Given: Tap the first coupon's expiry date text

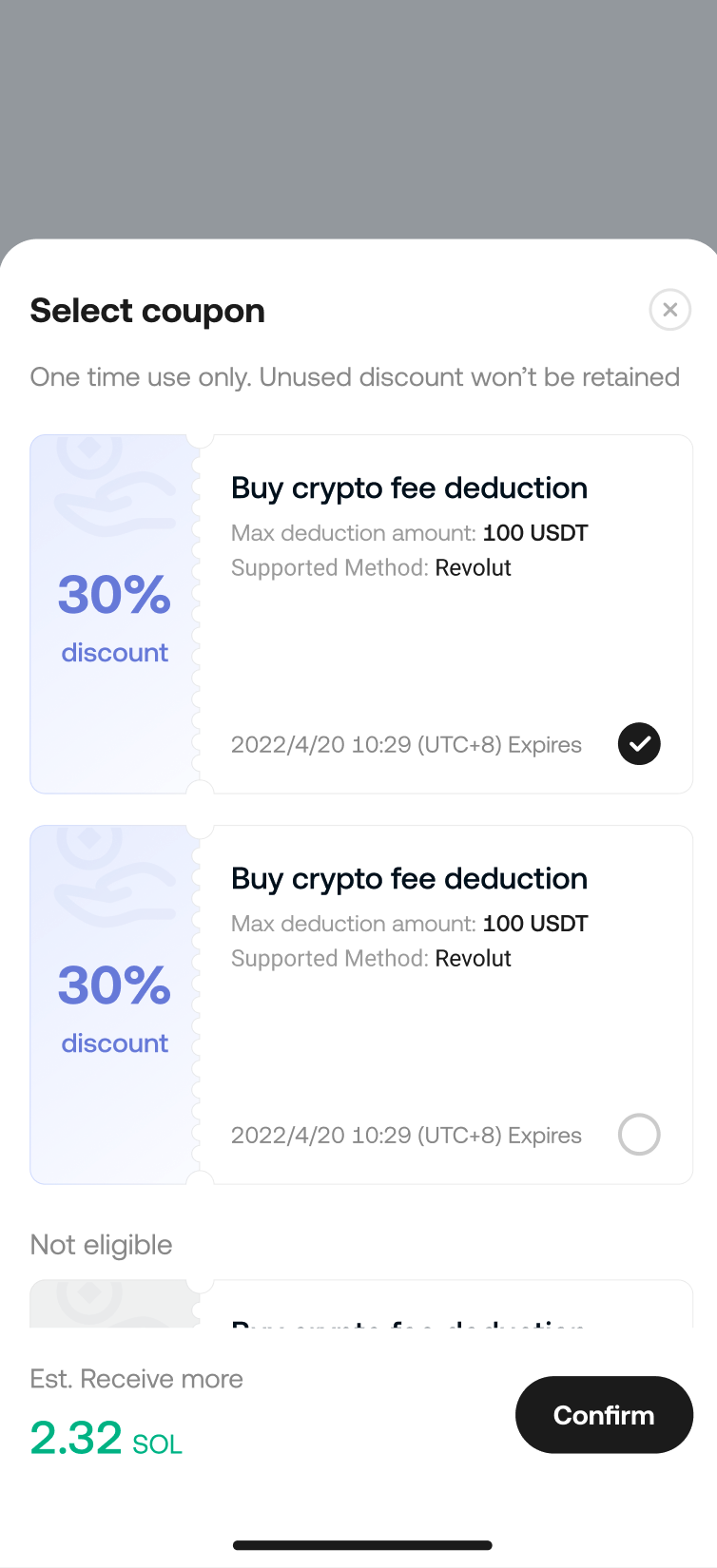Looking at the screenshot, I should 406,745.
